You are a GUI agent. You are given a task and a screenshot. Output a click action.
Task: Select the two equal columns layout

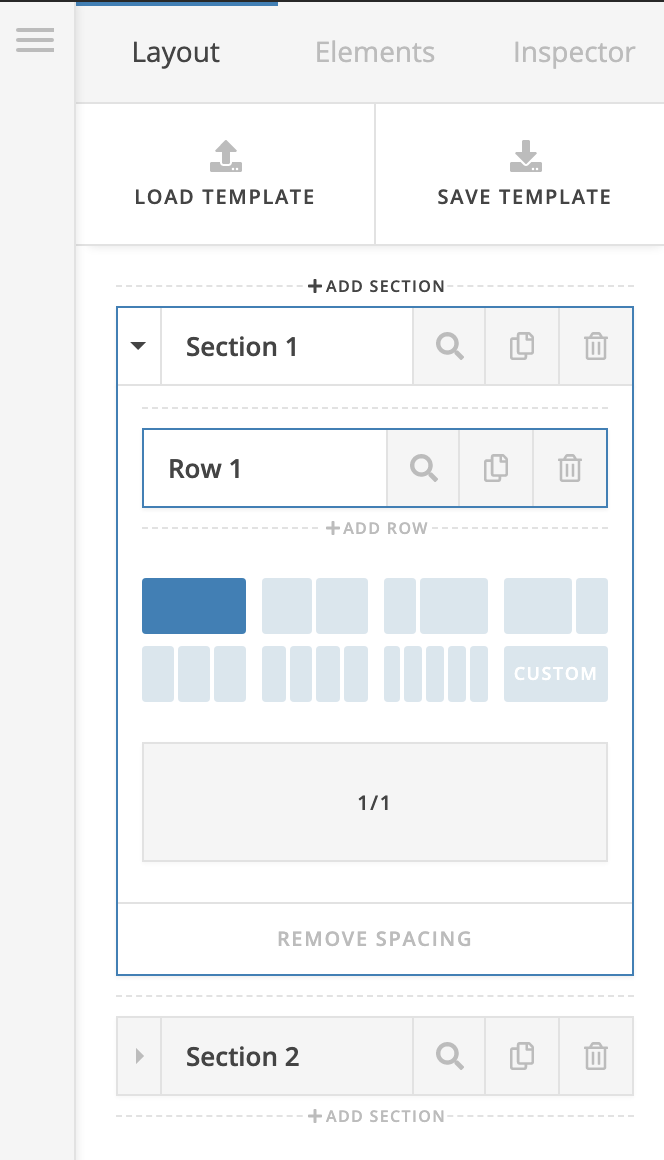pyautogui.click(x=315, y=606)
